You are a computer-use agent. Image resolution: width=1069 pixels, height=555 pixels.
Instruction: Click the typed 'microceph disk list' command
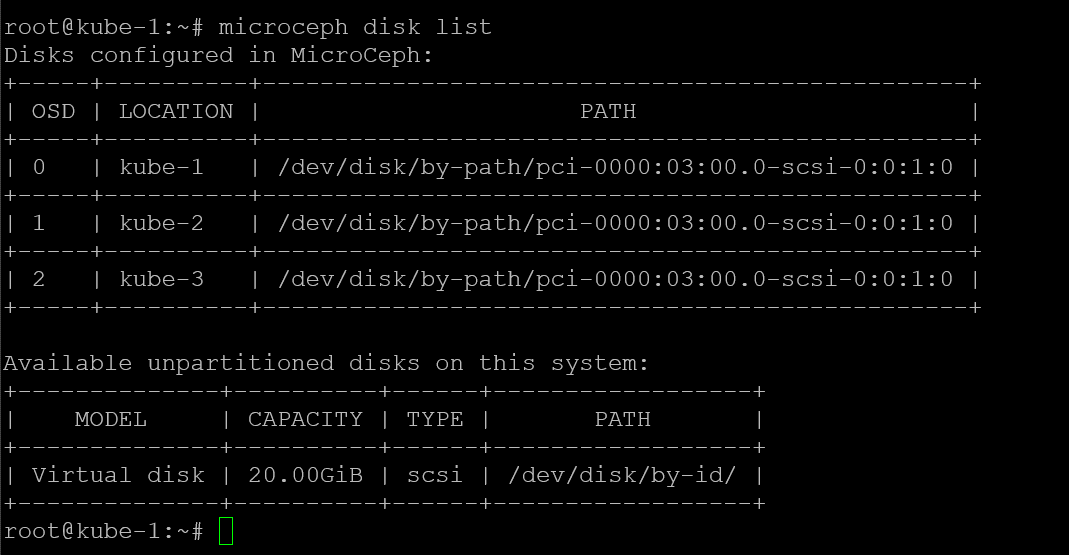[354, 27]
